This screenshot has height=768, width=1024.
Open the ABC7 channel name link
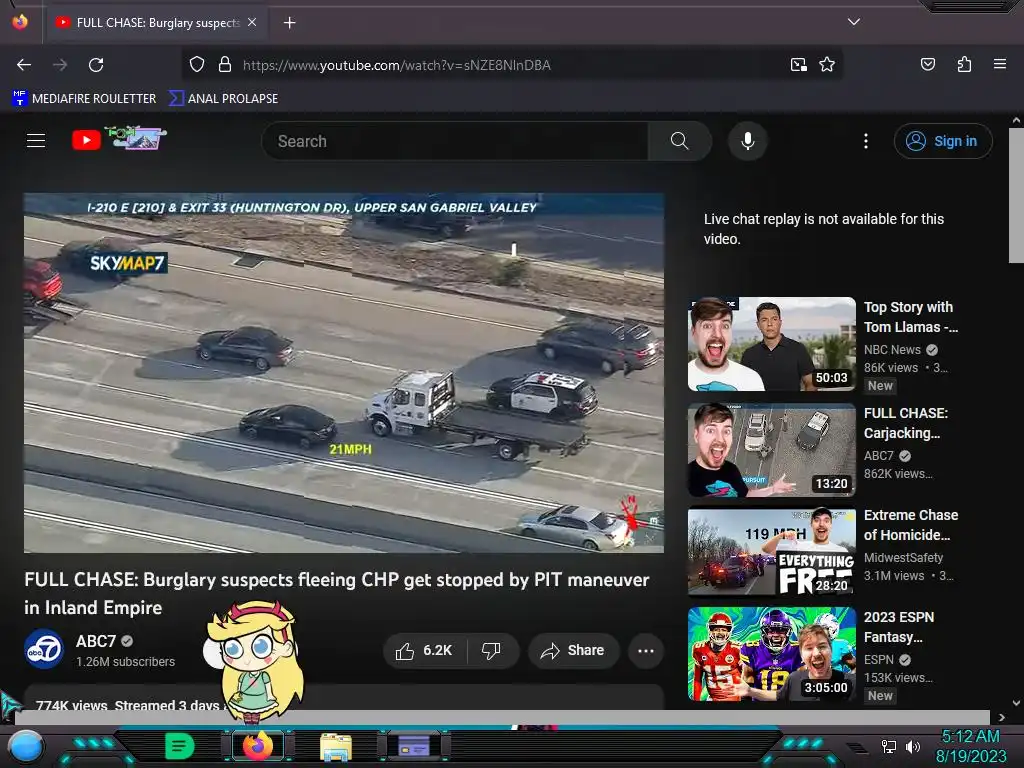pyautogui.click(x=96, y=641)
